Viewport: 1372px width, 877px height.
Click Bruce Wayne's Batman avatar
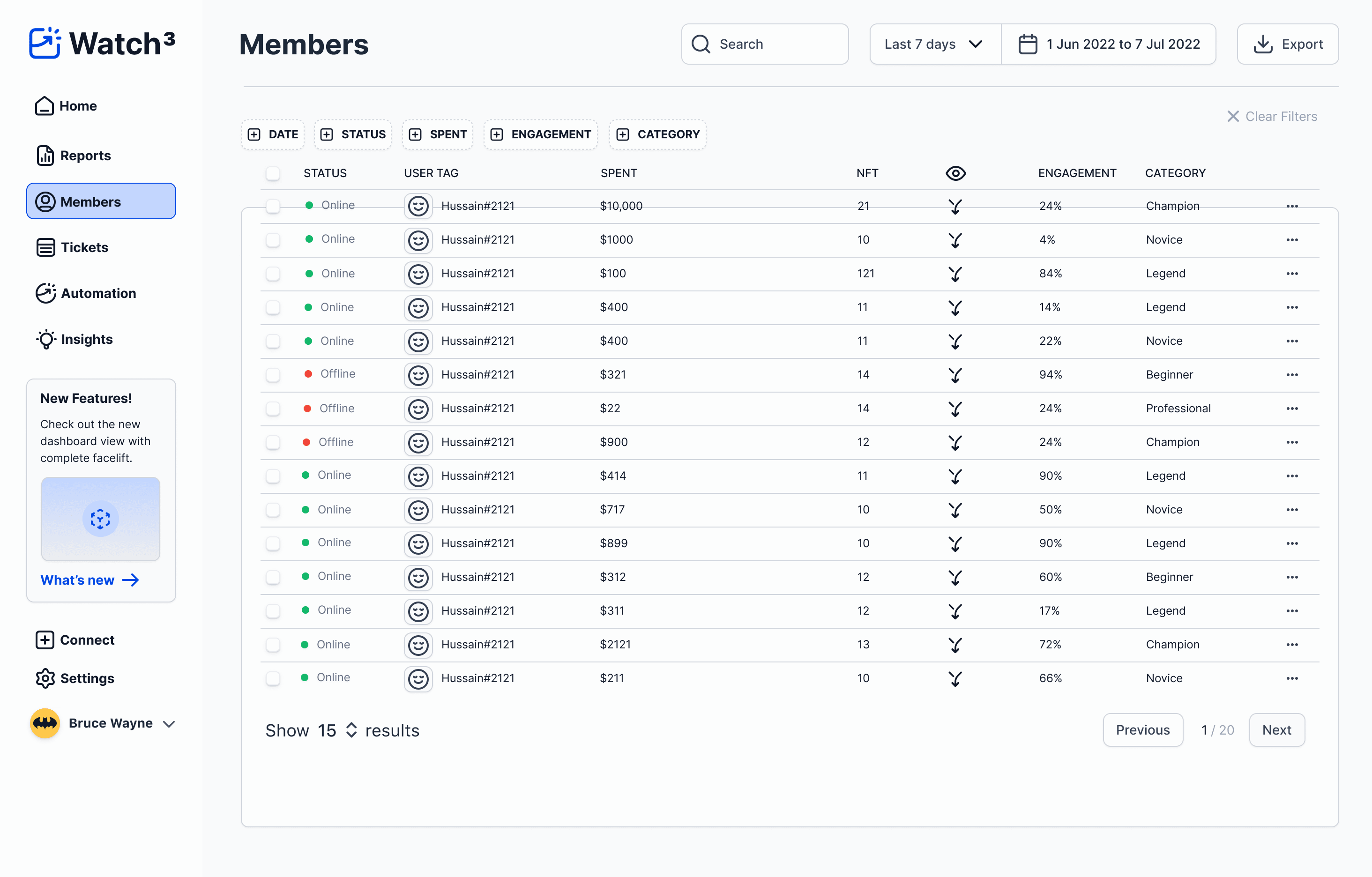45,723
